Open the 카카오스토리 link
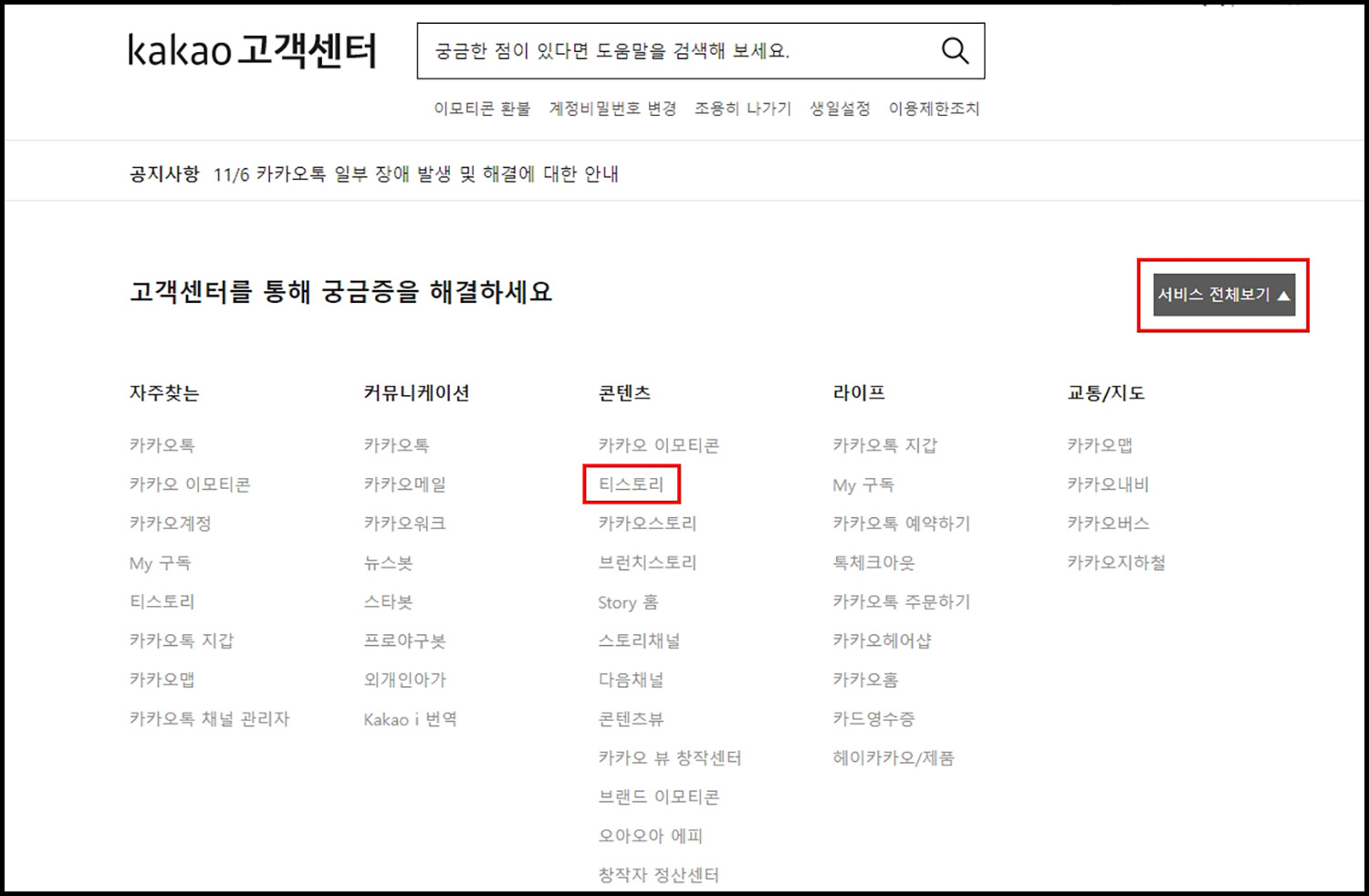The width and height of the screenshot is (1369, 896). pyautogui.click(x=648, y=524)
